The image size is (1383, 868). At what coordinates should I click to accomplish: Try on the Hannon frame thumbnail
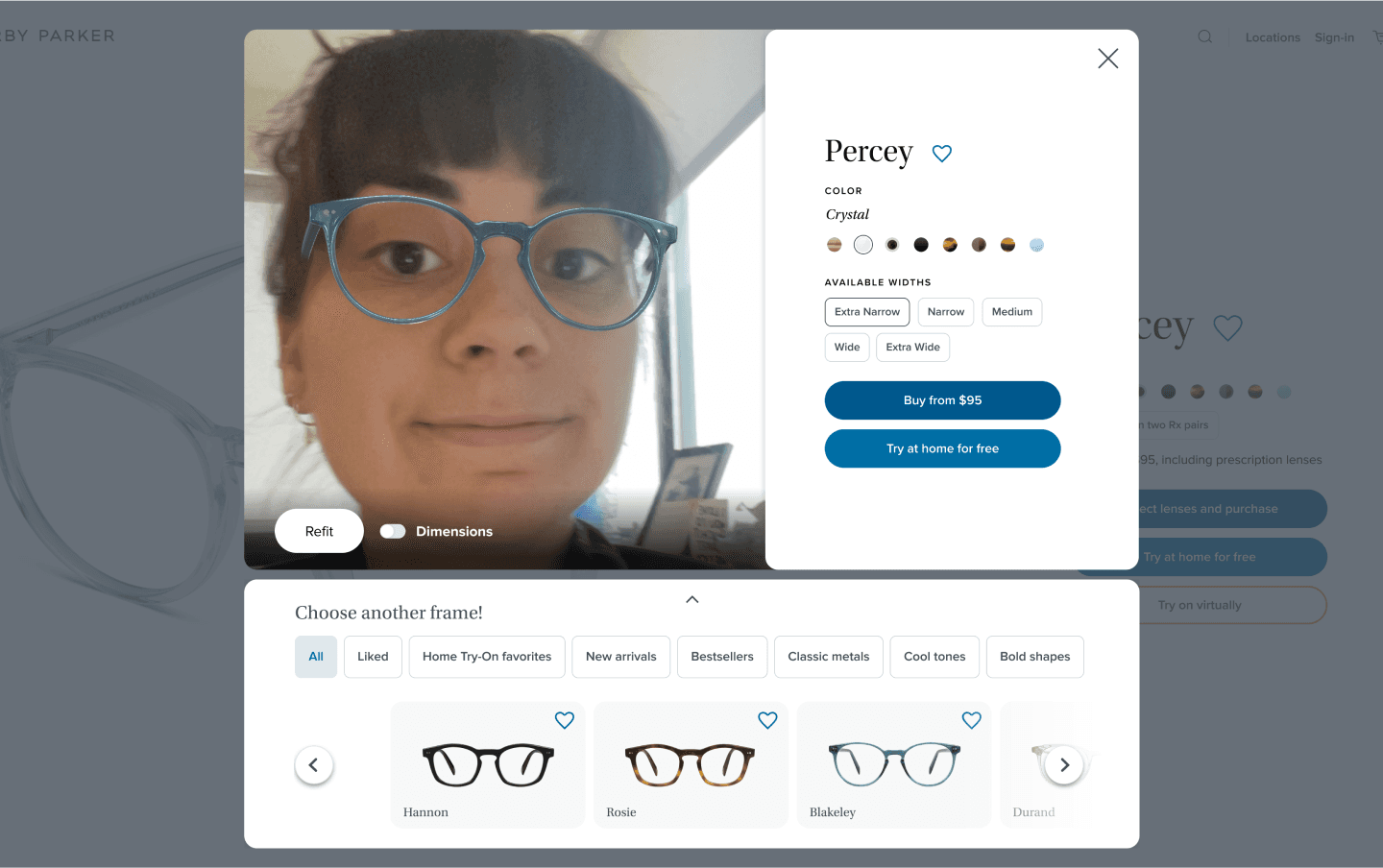pos(488,764)
